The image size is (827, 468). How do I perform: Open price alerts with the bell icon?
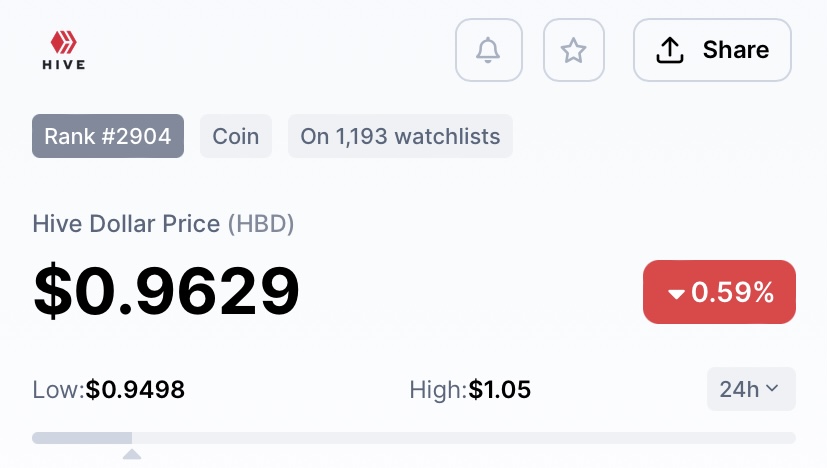[x=488, y=50]
